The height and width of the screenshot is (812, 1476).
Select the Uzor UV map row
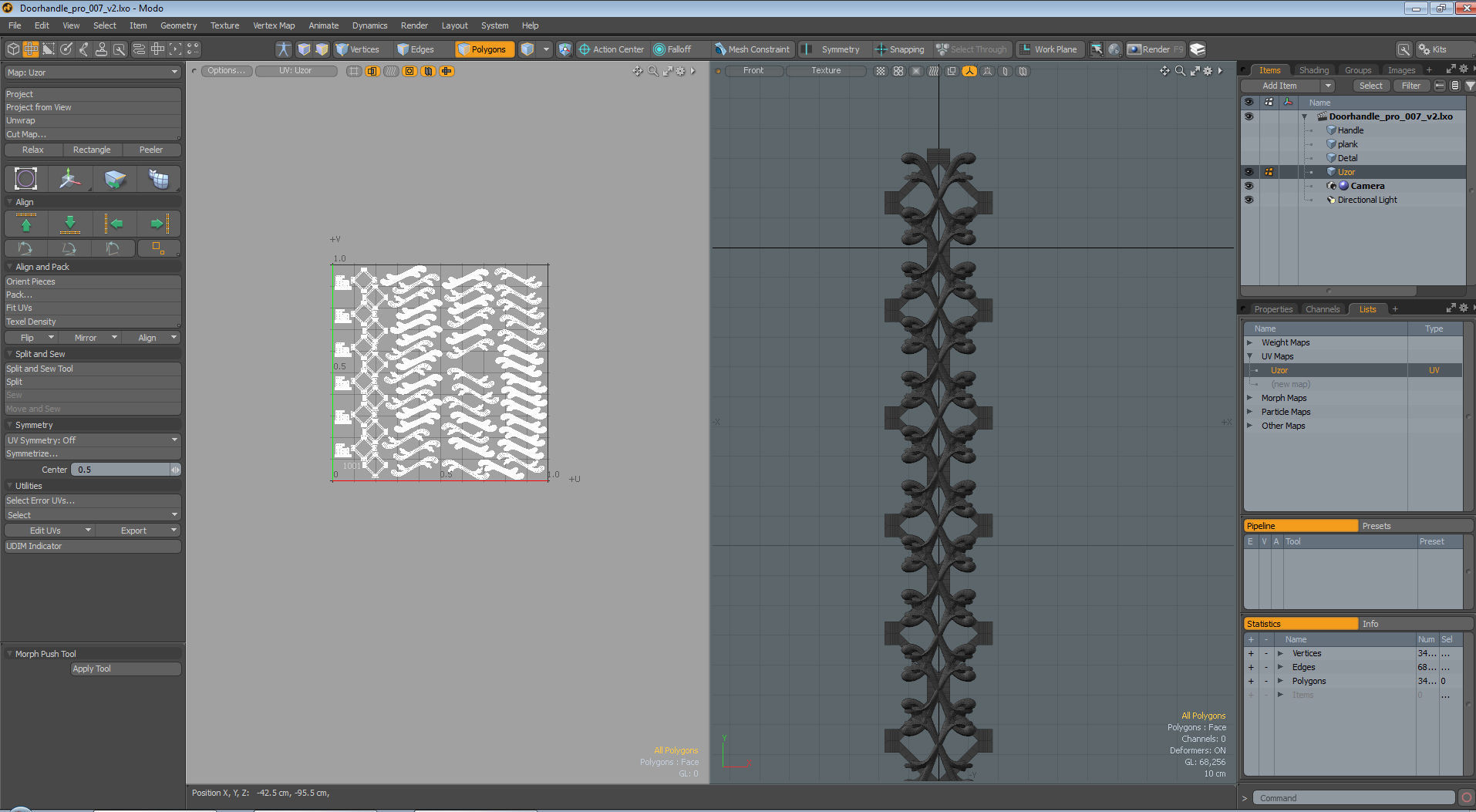tap(1353, 370)
